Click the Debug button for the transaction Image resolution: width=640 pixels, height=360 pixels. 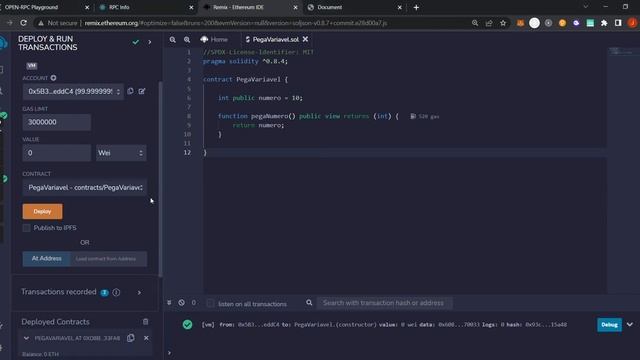[x=609, y=324]
